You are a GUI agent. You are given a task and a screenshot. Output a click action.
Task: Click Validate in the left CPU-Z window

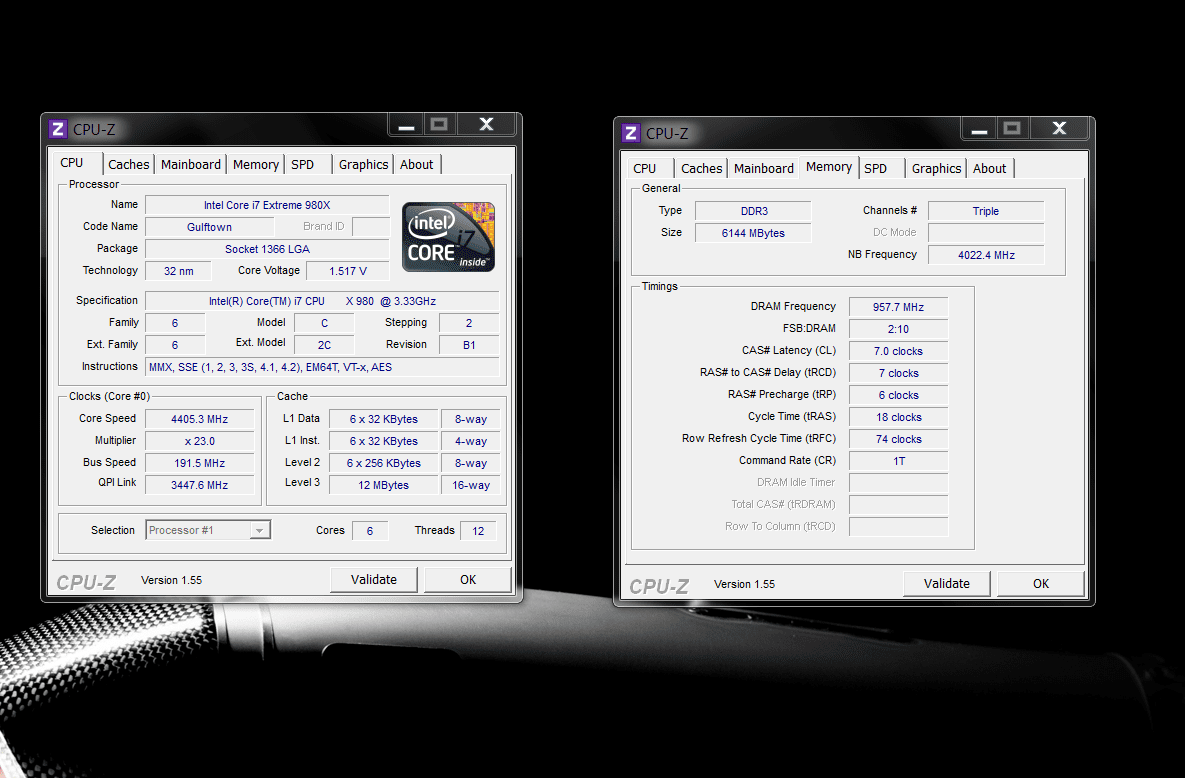click(373, 580)
